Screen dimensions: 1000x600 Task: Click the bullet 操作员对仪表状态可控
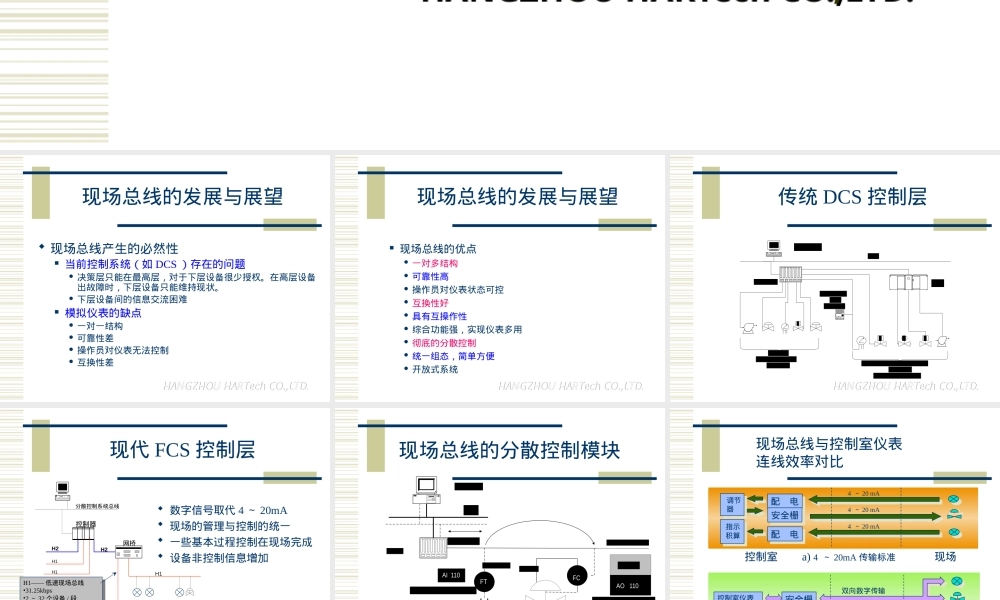click(457, 289)
